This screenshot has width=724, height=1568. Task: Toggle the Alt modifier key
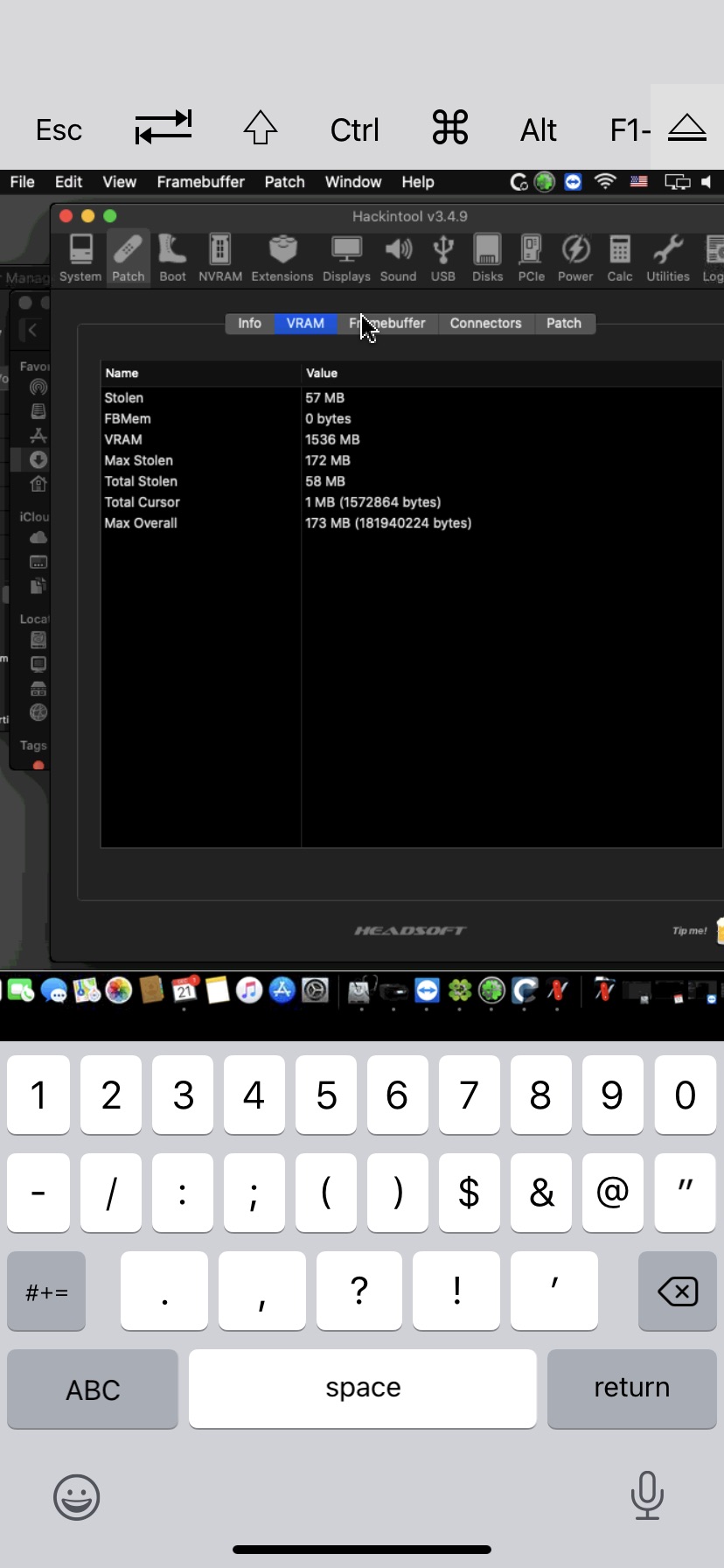539,130
